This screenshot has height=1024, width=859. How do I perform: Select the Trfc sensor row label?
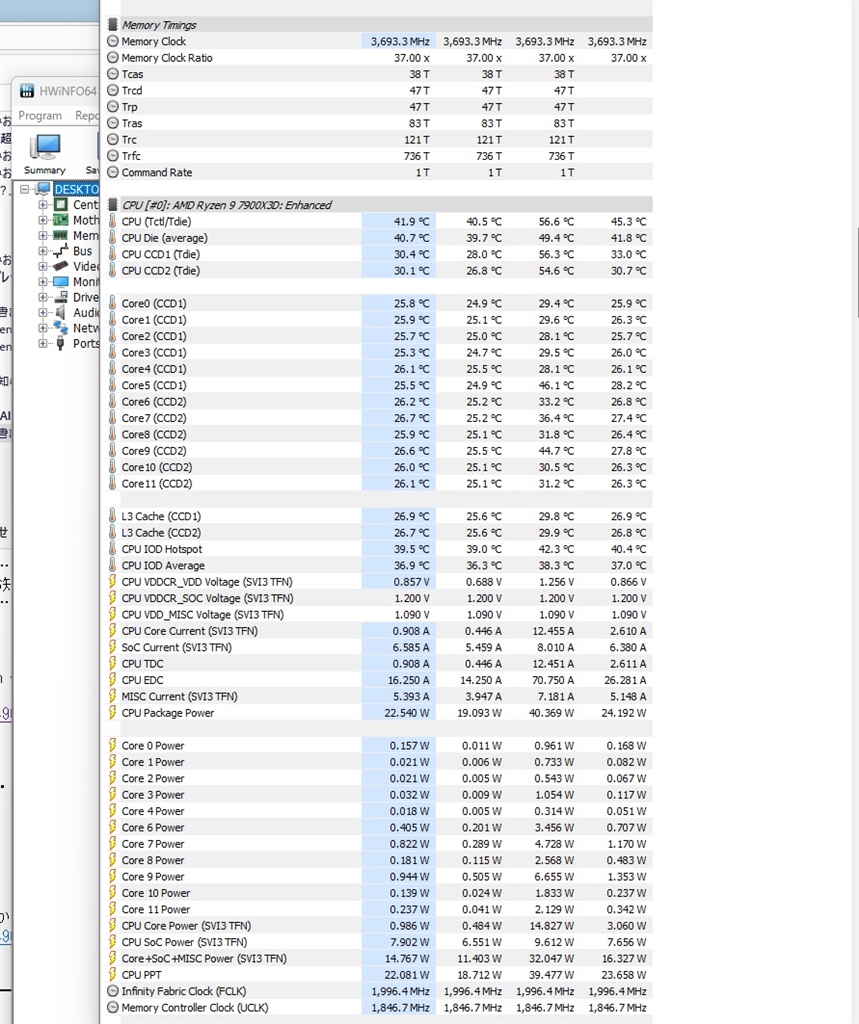pos(131,156)
